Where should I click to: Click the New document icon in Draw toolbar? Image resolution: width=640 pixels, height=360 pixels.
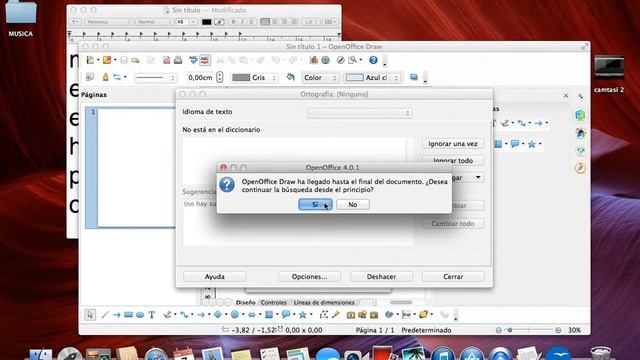[90, 60]
